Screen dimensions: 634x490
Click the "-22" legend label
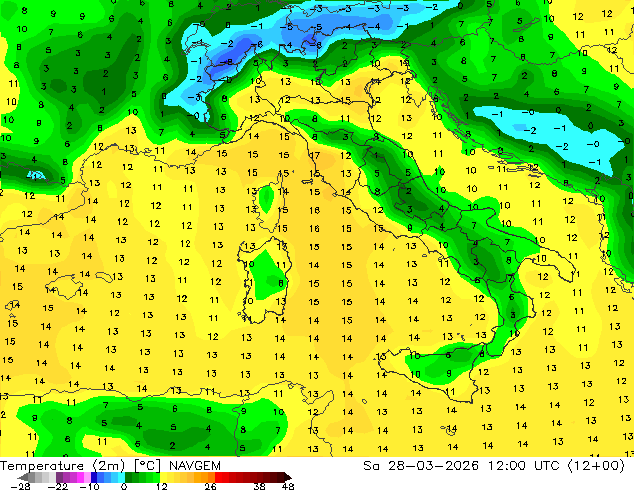57,486
